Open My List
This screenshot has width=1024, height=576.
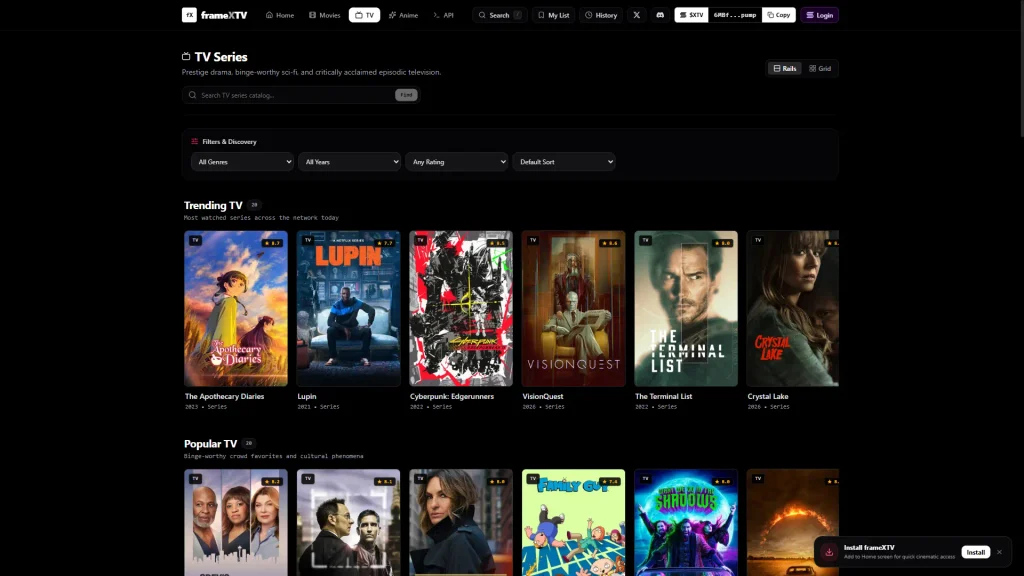click(553, 15)
